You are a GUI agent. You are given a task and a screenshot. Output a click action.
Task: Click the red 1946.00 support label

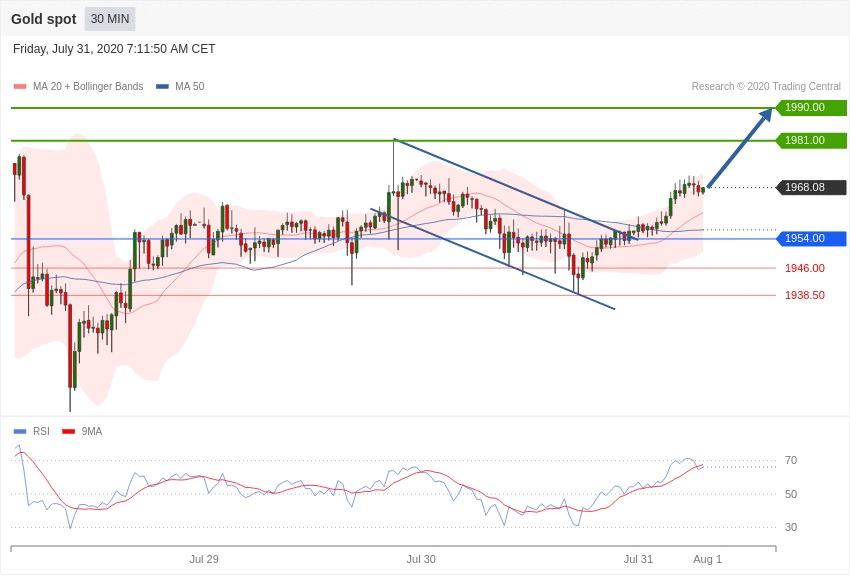805,268
